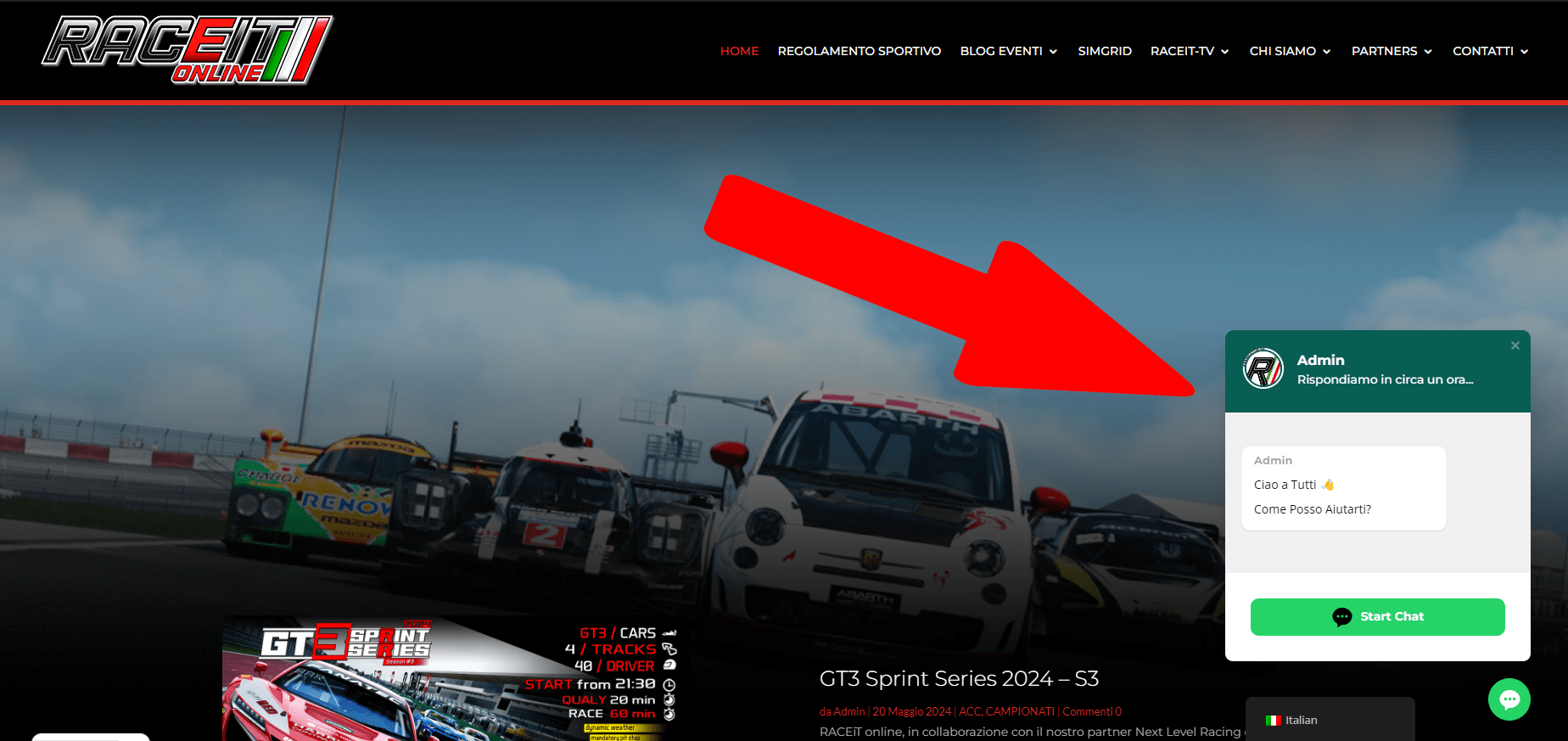
Task: Click the green Start Chat button
Action: (1377, 617)
